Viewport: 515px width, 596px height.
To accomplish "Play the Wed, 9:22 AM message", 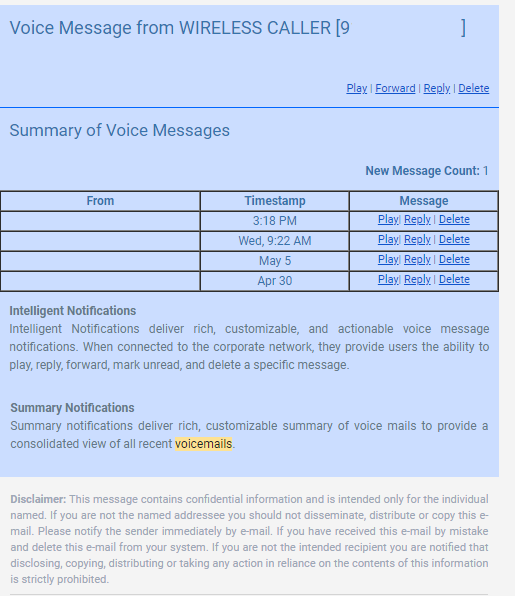I will tap(388, 239).
